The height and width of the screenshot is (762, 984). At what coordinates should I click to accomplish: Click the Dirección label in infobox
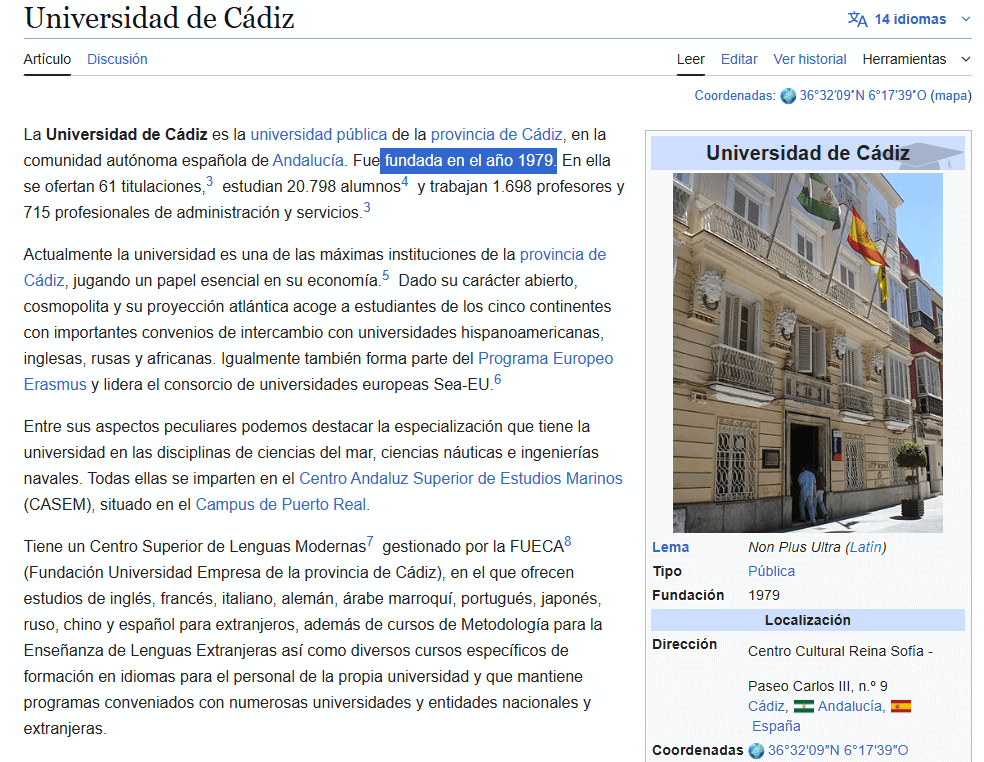[684, 645]
